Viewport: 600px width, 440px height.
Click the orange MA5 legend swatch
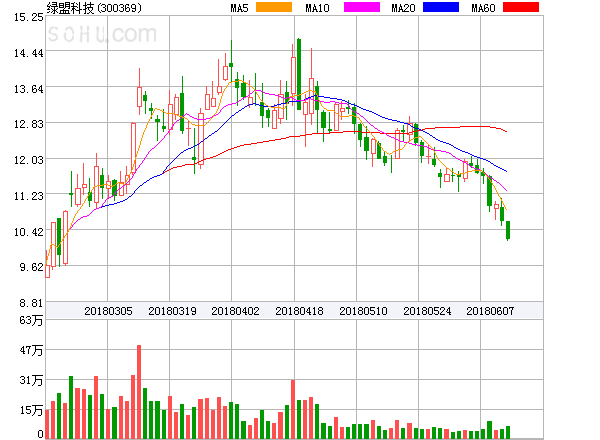[x=274, y=7]
